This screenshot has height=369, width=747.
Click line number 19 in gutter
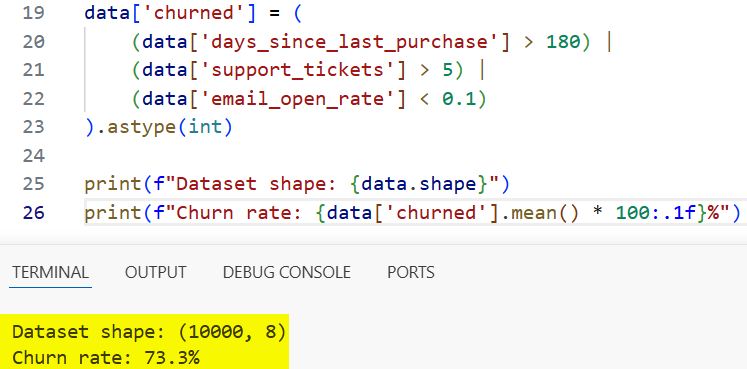point(33,13)
